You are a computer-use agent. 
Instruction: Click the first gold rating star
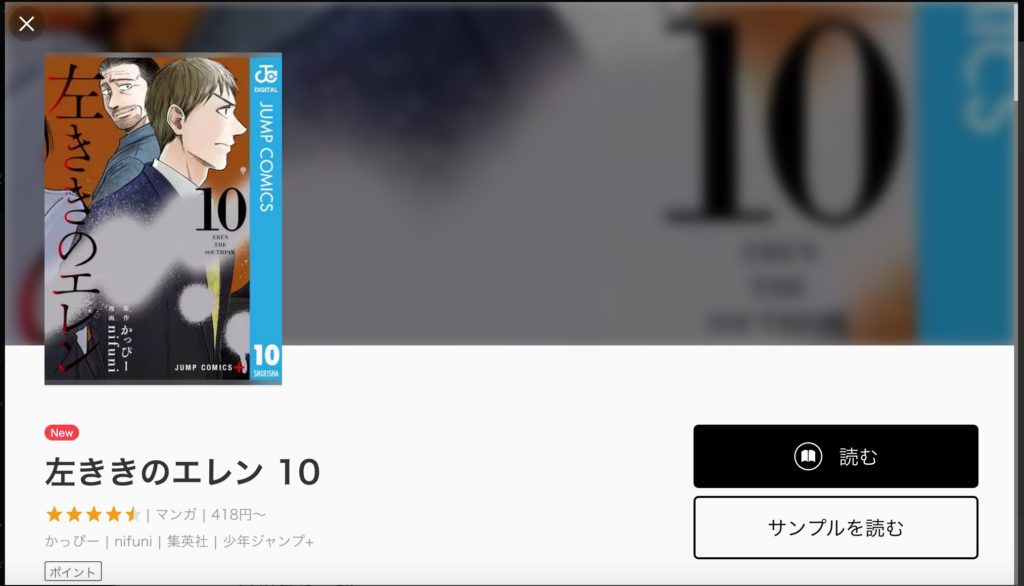coord(54,514)
